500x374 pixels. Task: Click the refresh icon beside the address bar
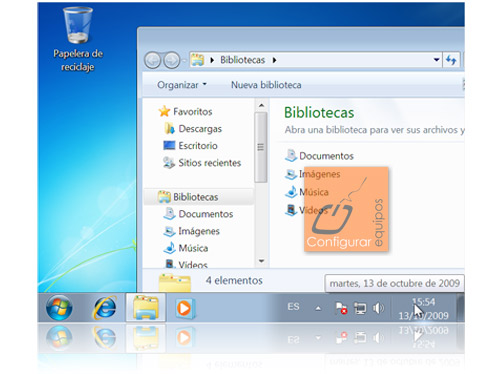click(451, 60)
